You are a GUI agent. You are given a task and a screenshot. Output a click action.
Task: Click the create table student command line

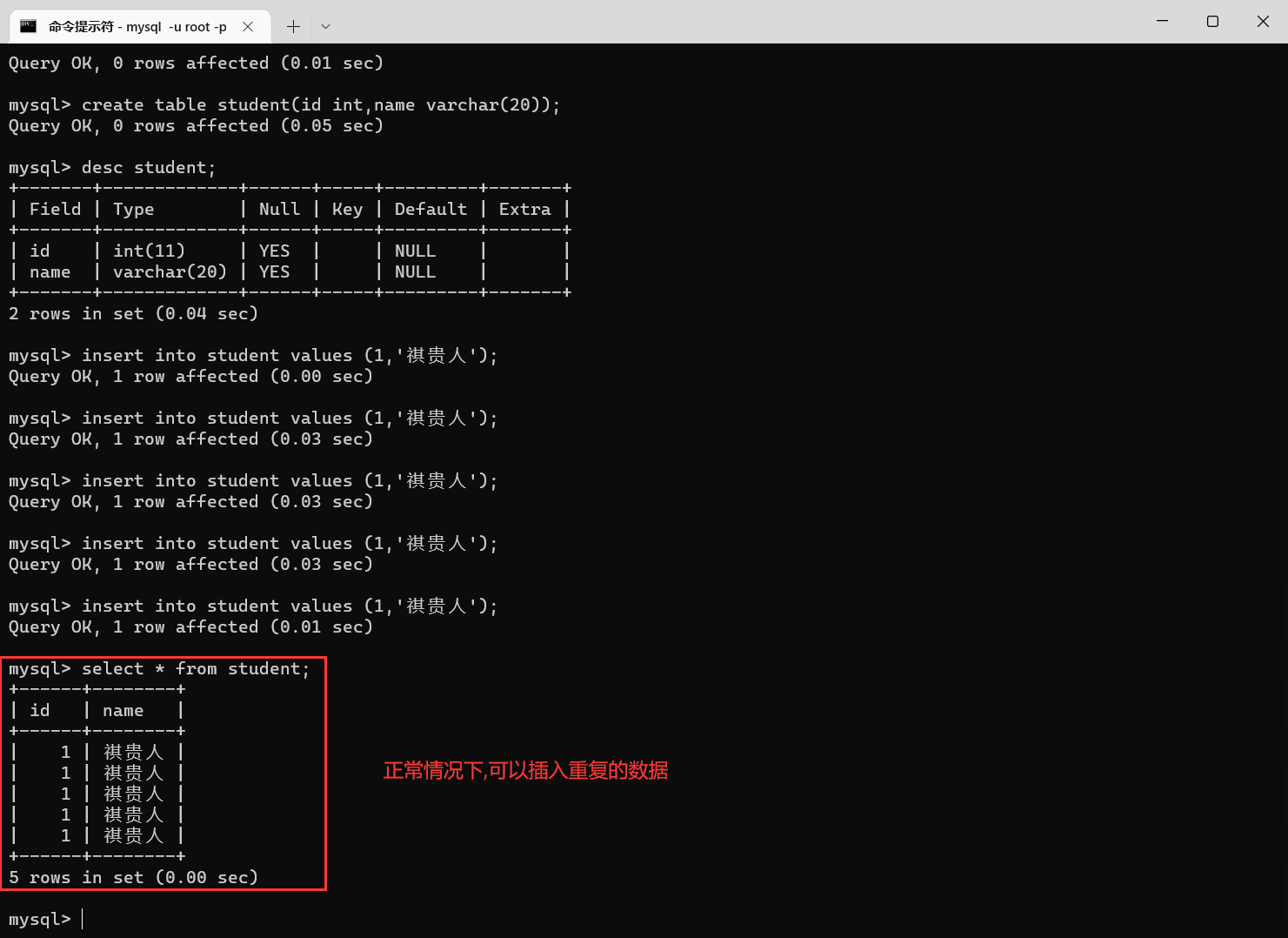point(284,104)
